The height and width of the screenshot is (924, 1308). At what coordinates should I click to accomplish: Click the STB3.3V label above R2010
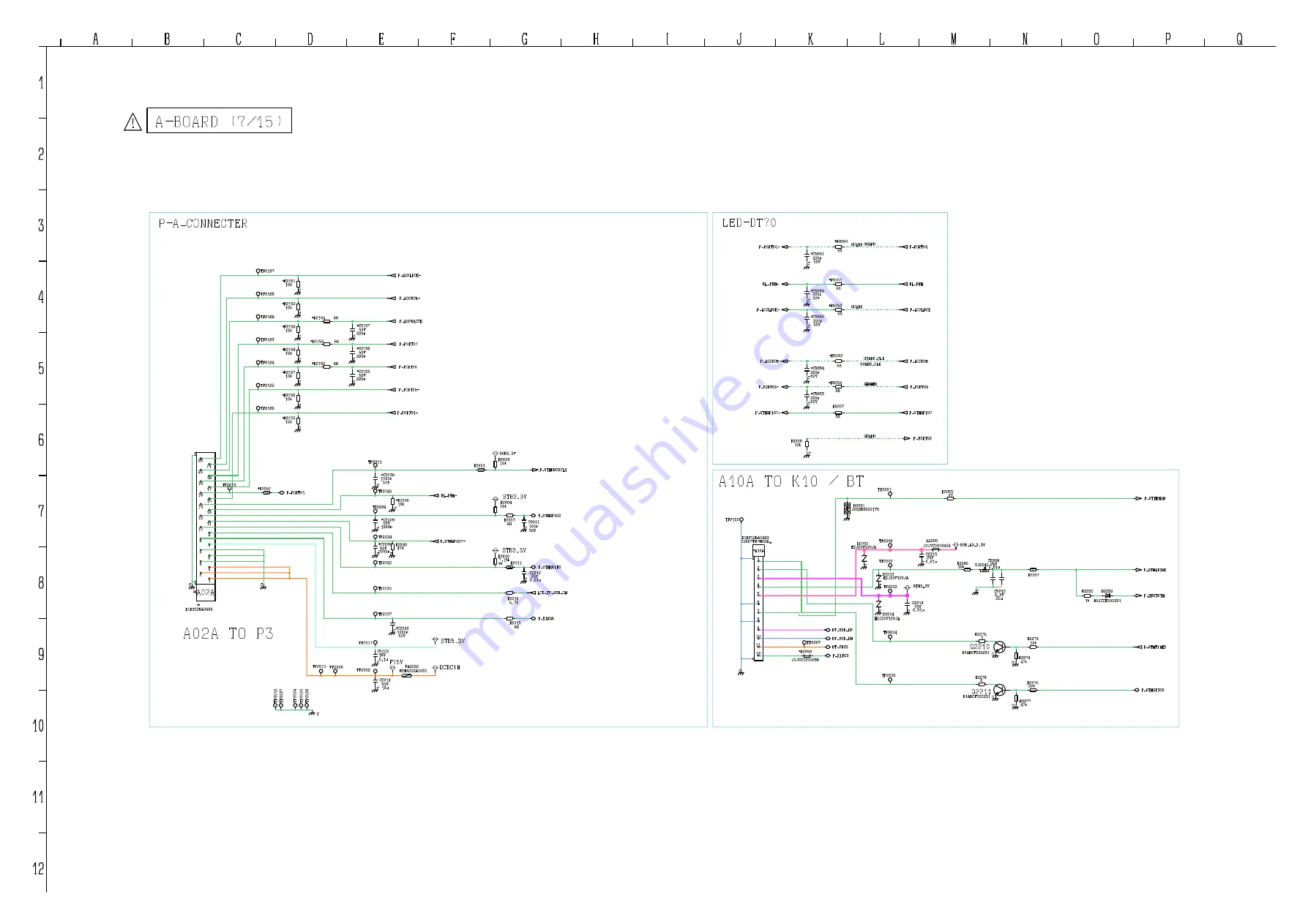(514, 550)
